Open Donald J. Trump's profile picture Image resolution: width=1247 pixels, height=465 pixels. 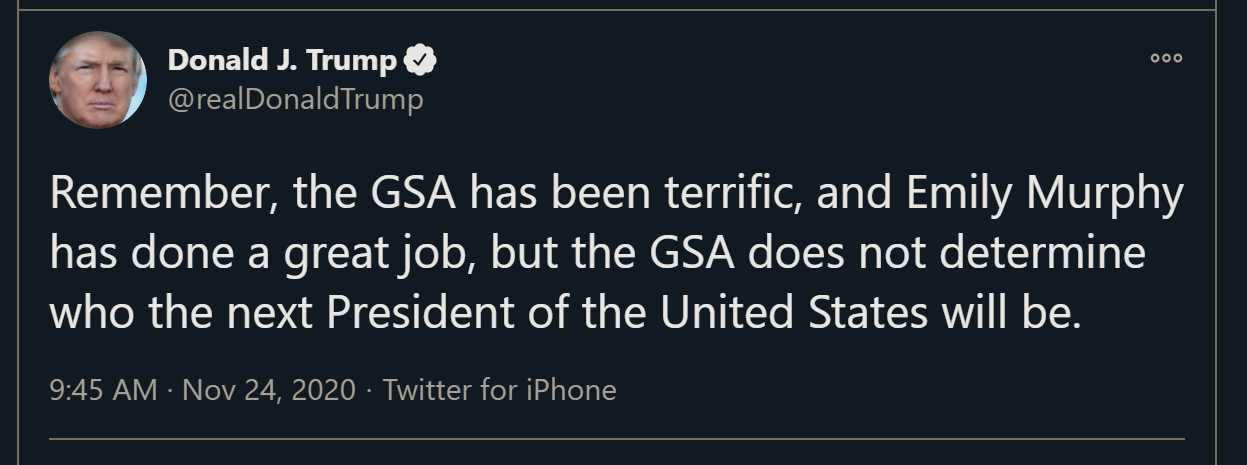coord(98,80)
